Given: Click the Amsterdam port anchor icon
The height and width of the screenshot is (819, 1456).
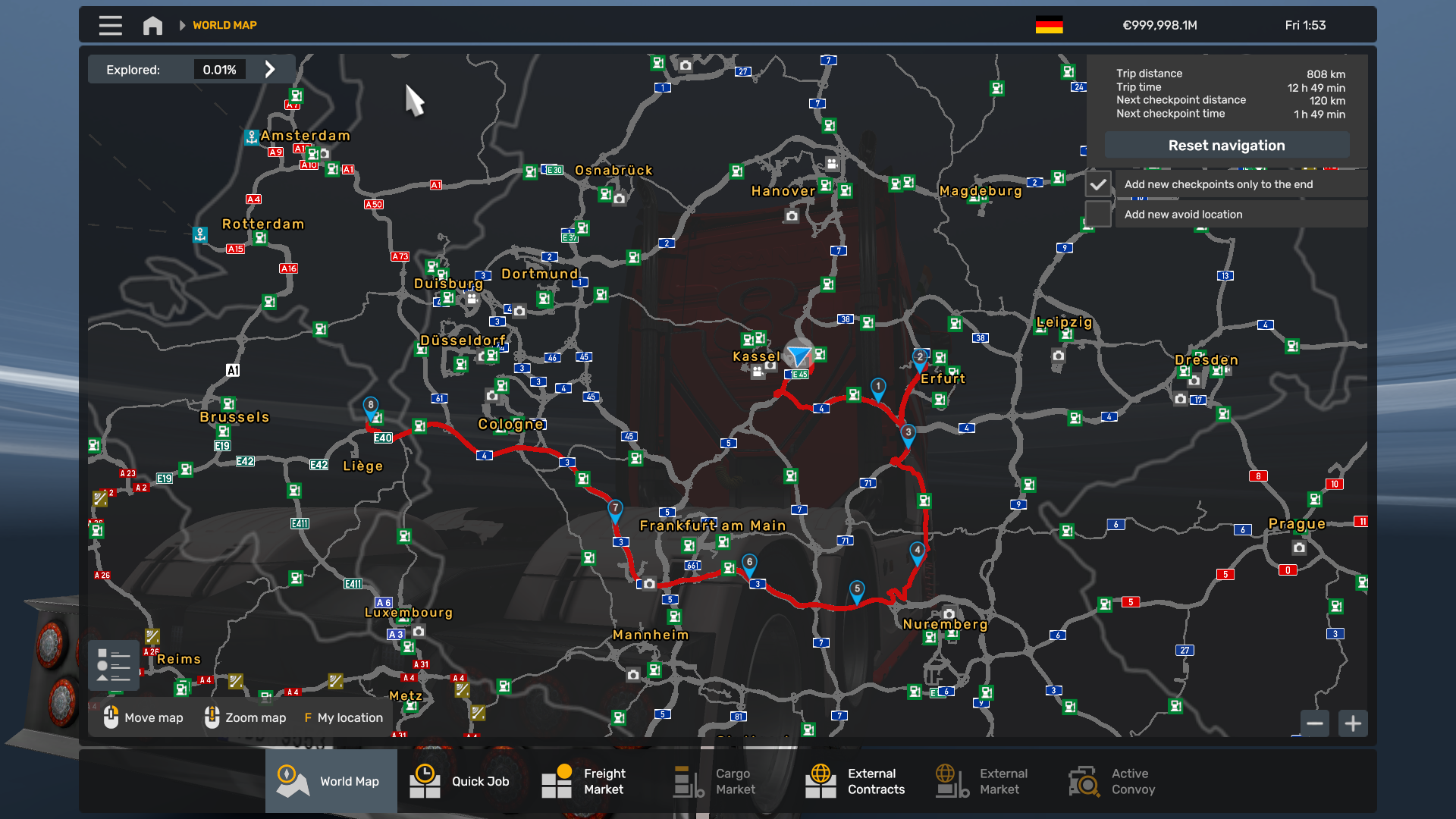Looking at the screenshot, I should (252, 137).
